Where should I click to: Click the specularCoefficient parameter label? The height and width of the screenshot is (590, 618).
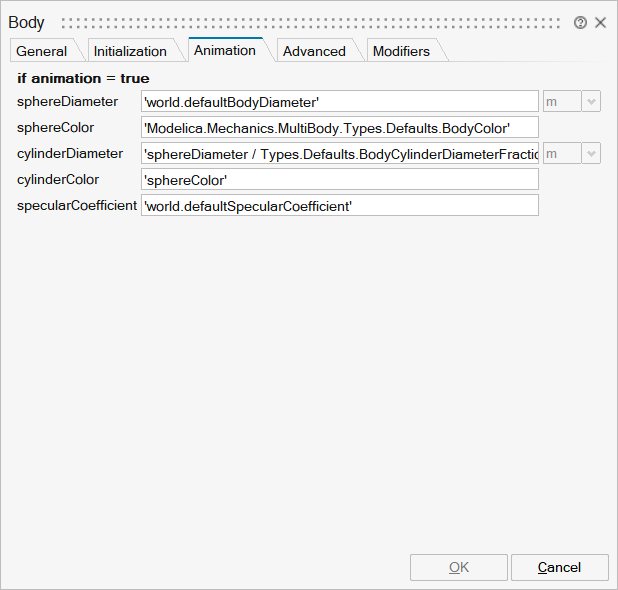pos(77,205)
